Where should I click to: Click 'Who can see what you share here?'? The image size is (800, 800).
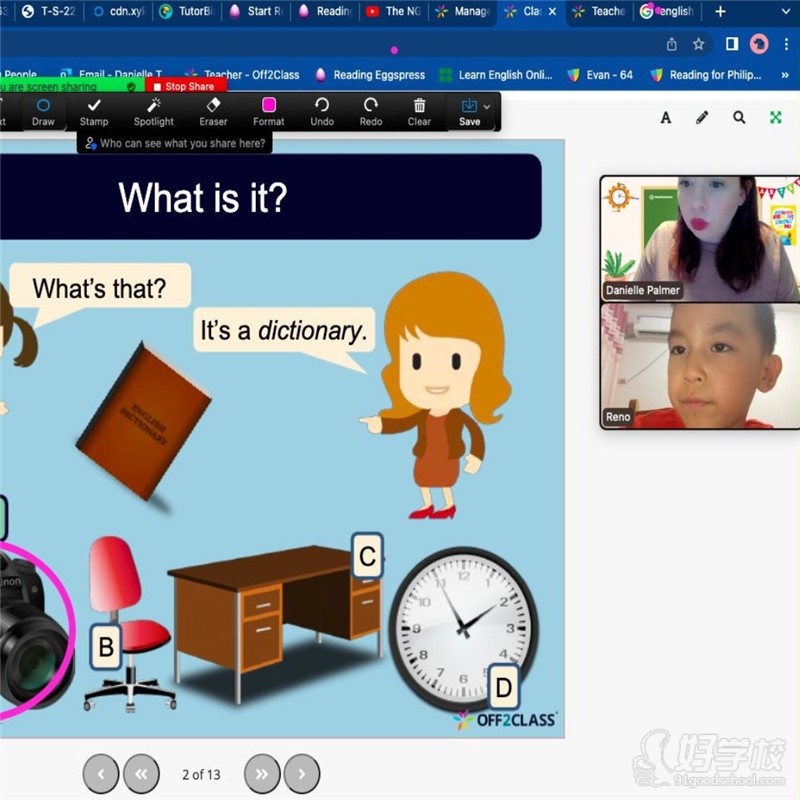point(174,144)
